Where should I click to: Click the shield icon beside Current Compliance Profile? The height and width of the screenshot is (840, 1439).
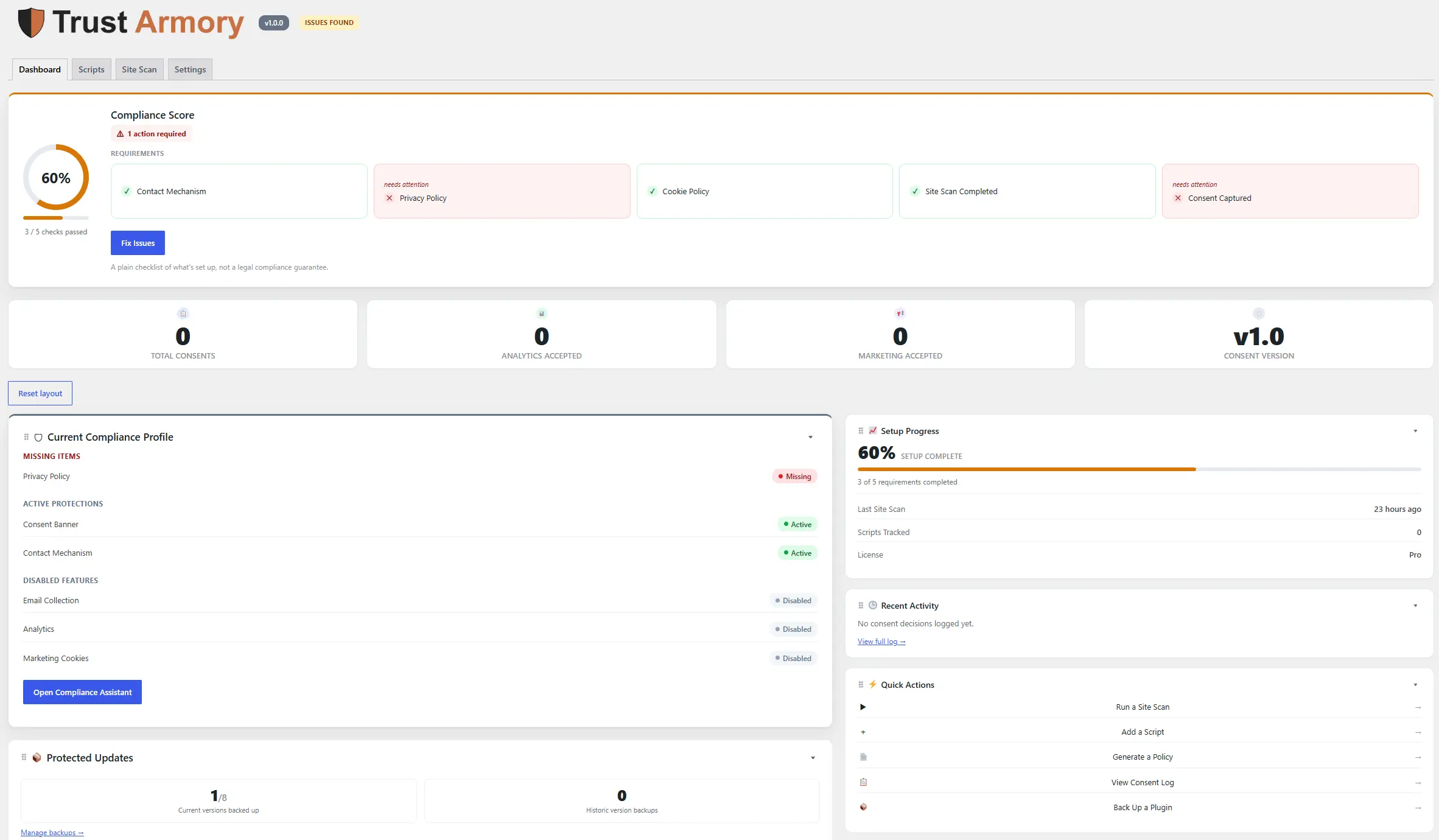pyautogui.click(x=38, y=438)
